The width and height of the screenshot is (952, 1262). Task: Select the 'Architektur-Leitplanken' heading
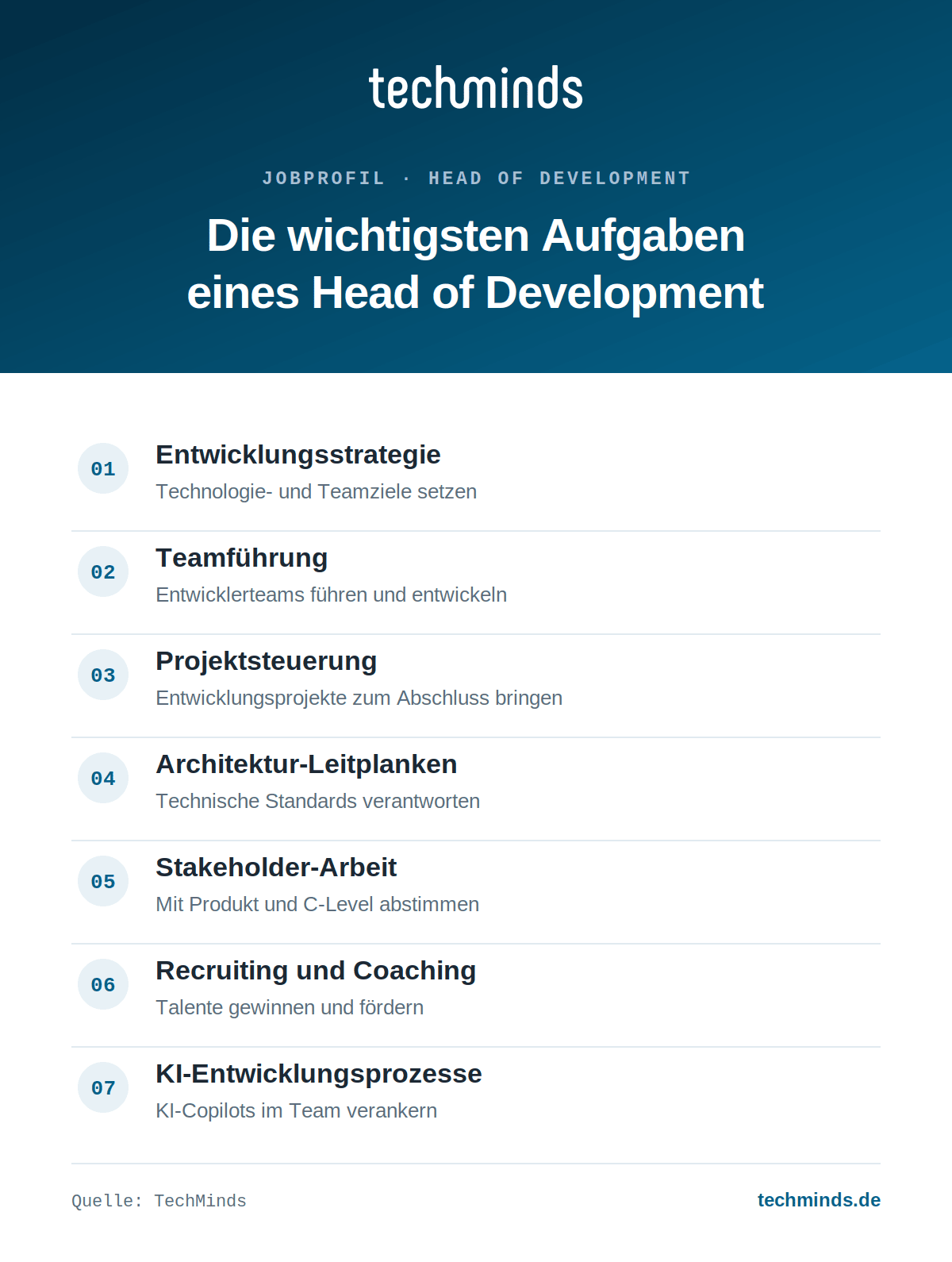(307, 764)
